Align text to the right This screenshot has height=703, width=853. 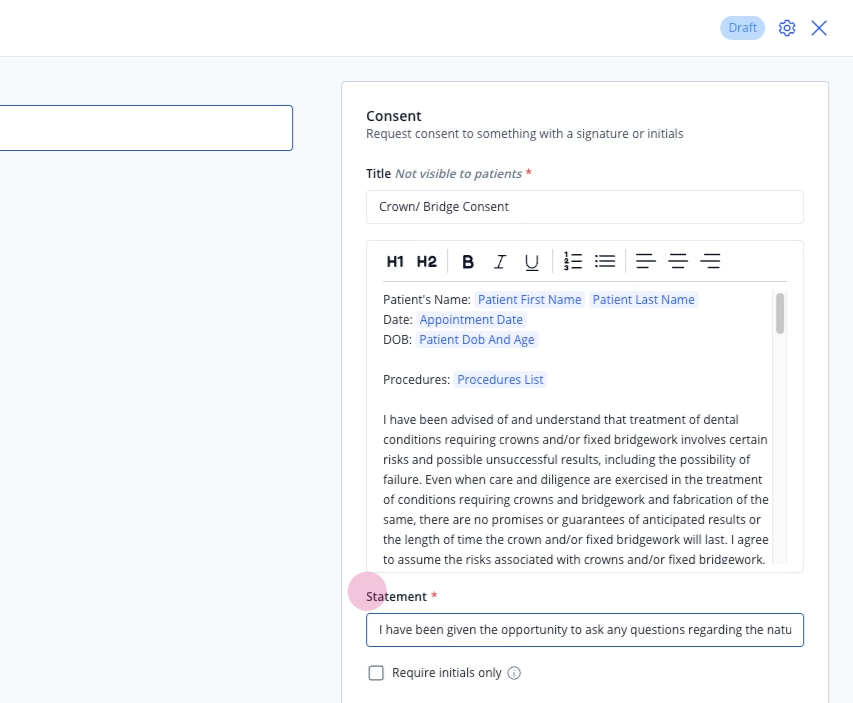tap(710, 261)
